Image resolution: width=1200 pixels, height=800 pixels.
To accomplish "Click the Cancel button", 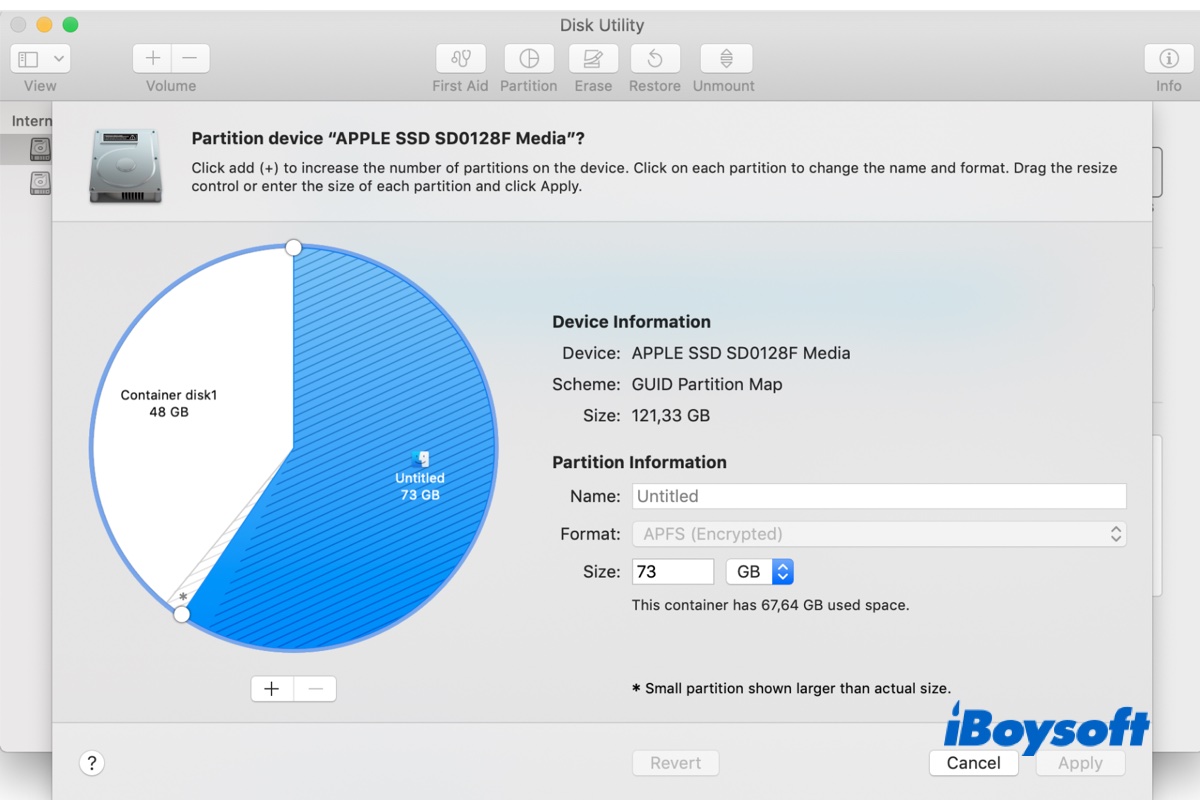I will (x=973, y=763).
